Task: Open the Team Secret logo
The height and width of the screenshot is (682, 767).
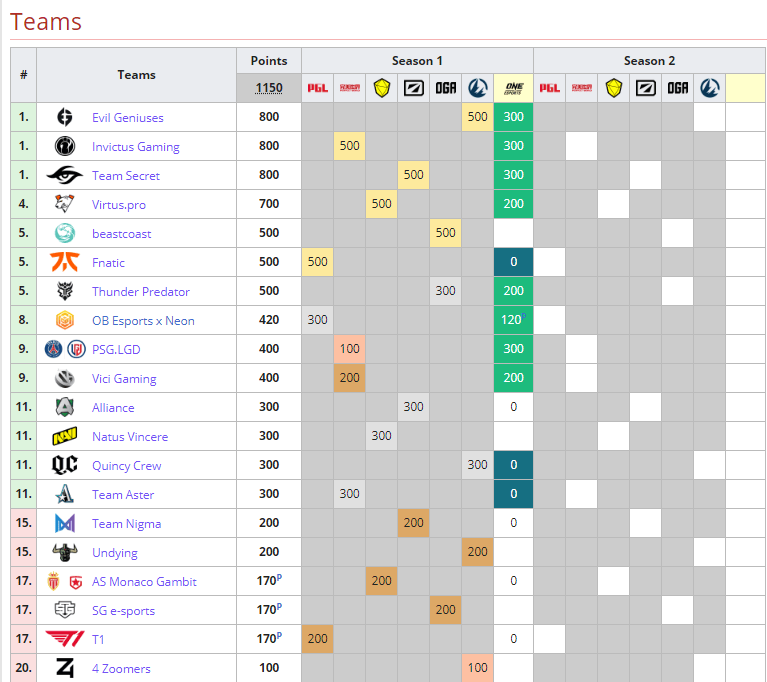Action: pyautogui.click(x=64, y=175)
